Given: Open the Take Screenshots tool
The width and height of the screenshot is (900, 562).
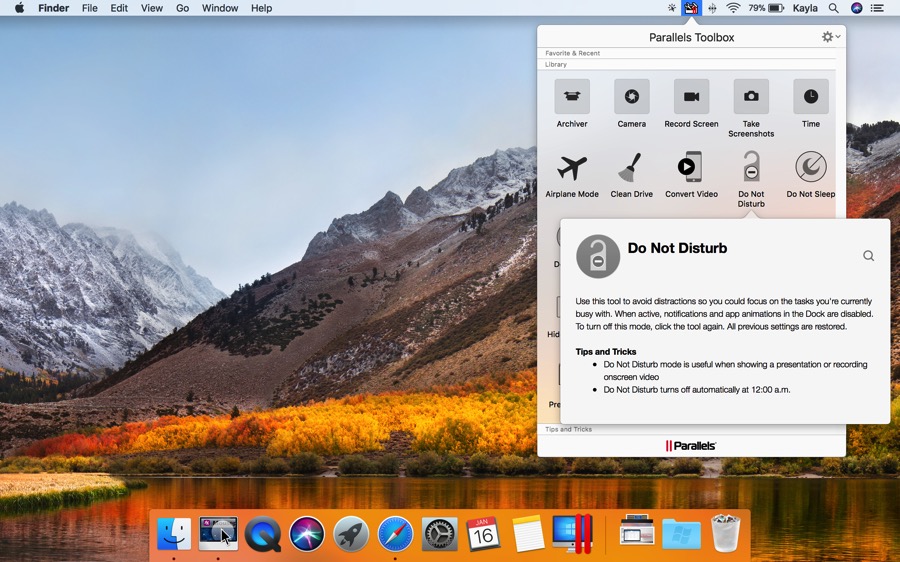Looking at the screenshot, I should point(751,98).
